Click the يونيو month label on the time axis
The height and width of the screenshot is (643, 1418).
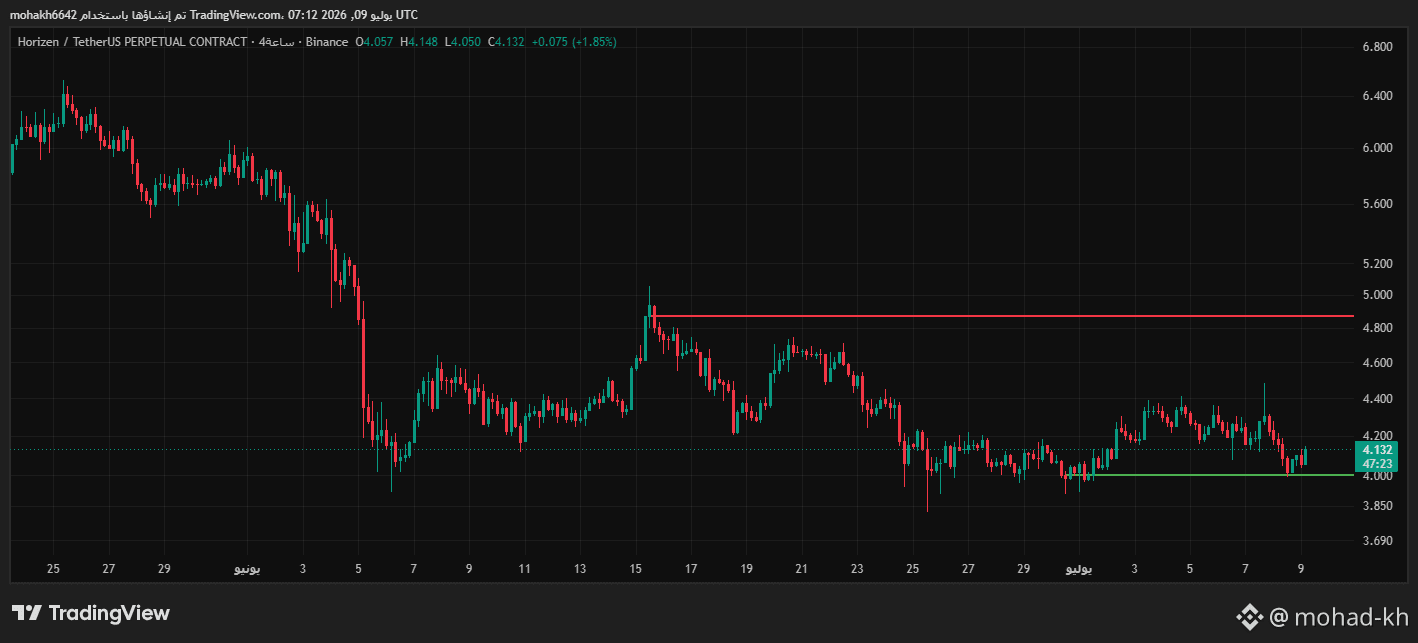pyautogui.click(x=247, y=569)
